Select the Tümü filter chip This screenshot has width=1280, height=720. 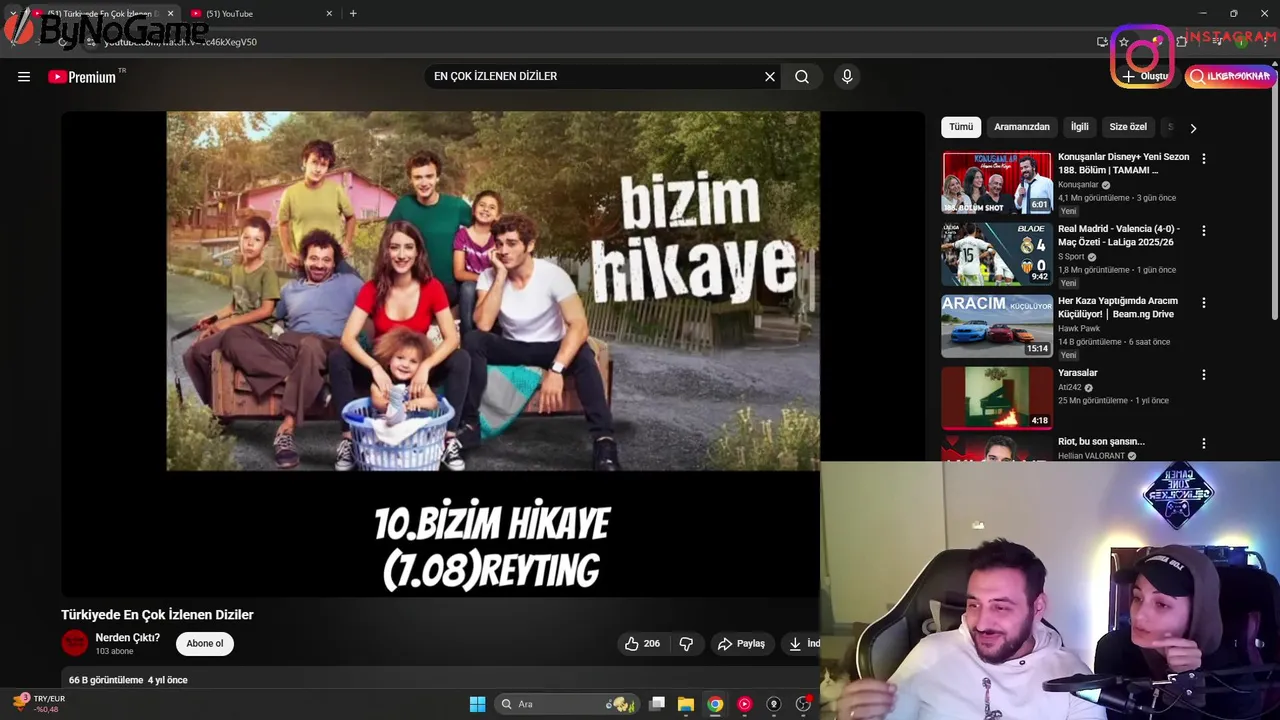click(x=961, y=127)
